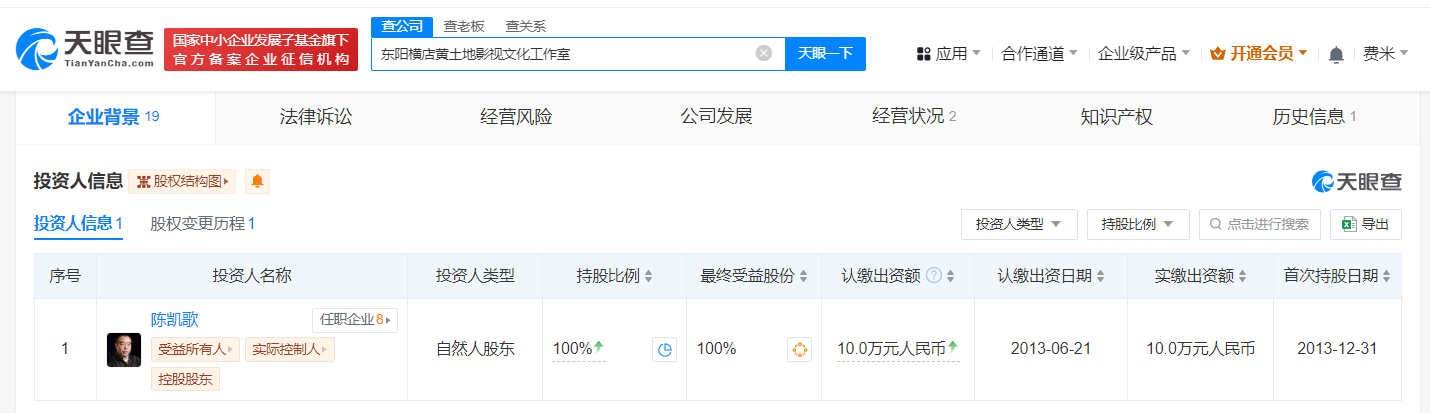1430x413 pixels.
Task: Click the investor photo thumbnail
Action: point(124,349)
